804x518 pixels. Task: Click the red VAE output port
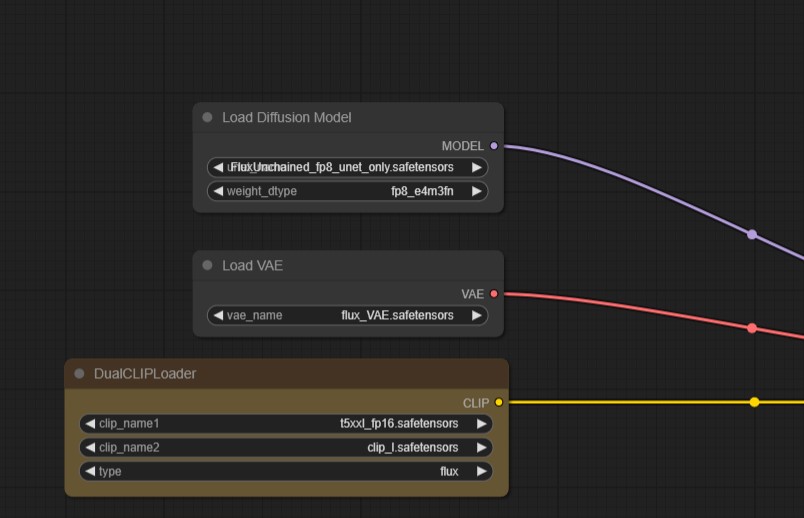tap(494, 294)
